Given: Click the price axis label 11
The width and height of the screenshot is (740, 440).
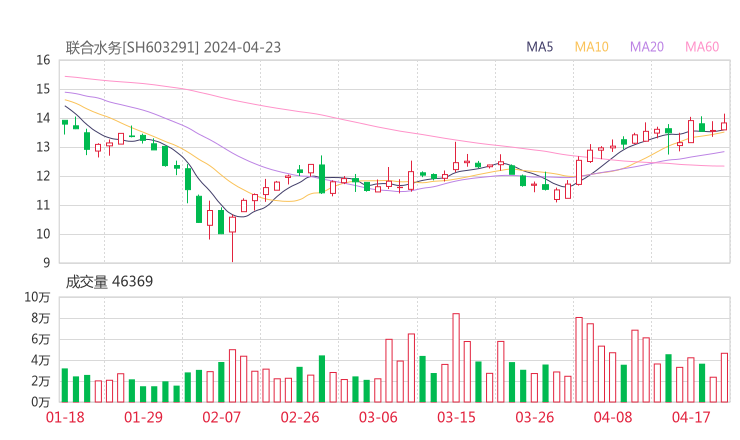Looking at the screenshot, I should point(43,205).
